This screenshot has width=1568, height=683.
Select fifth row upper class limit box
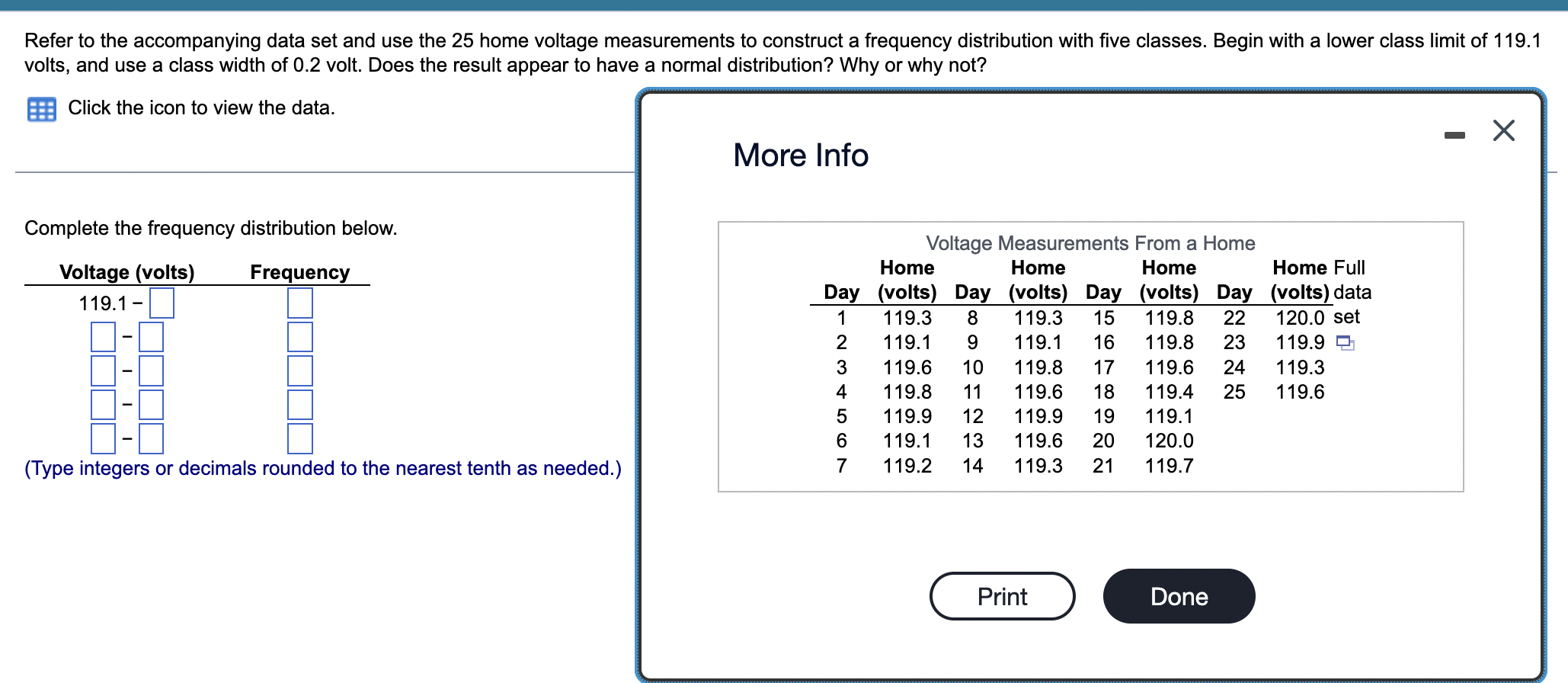[x=151, y=438]
